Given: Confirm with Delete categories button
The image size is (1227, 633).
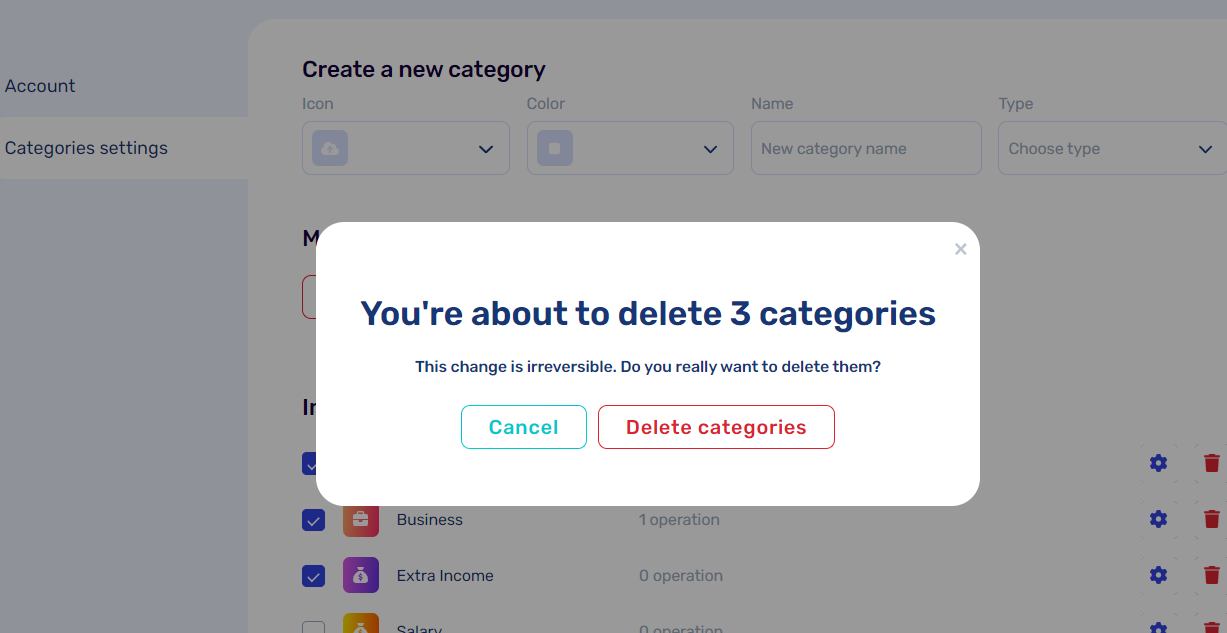Looking at the screenshot, I should tap(716, 427).
